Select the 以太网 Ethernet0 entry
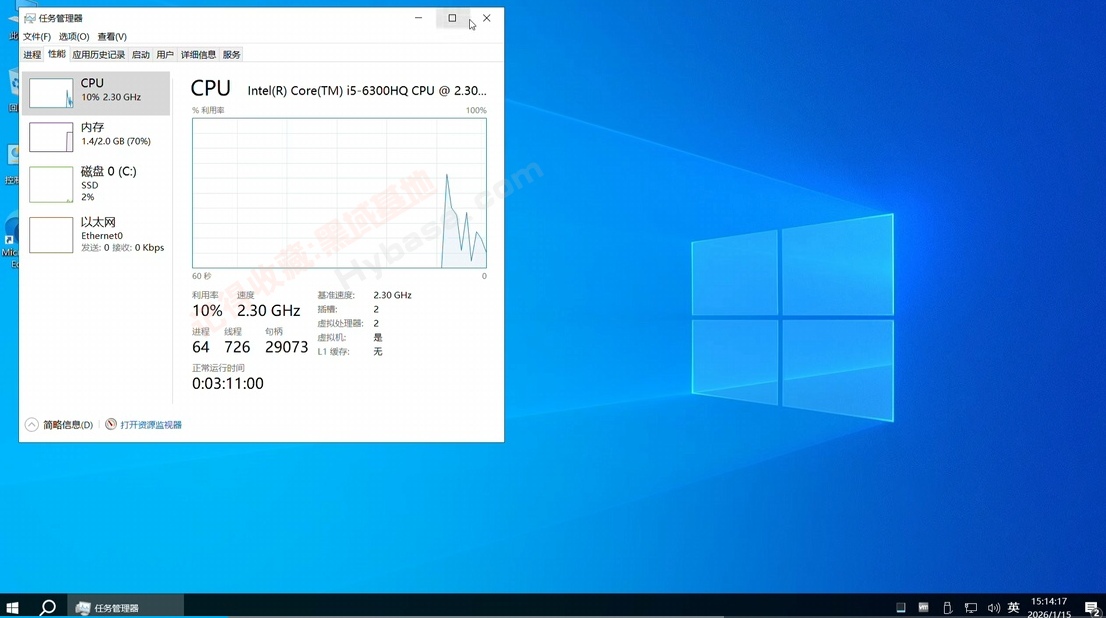Viewport: 1106px width, 618px height. (x=96, y=234)
